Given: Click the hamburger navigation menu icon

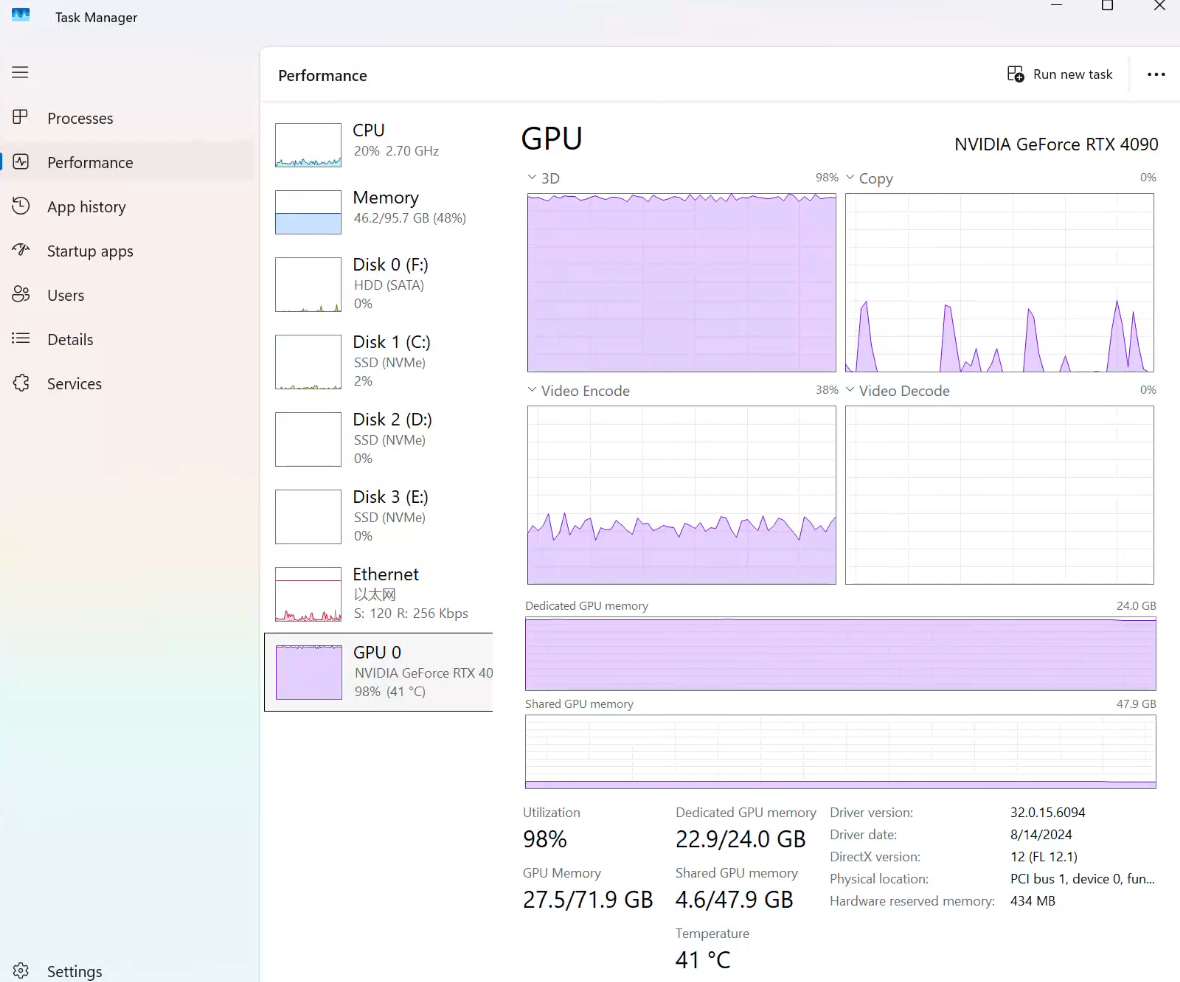Looking at the screenshot, I should [x=20, y=72].
